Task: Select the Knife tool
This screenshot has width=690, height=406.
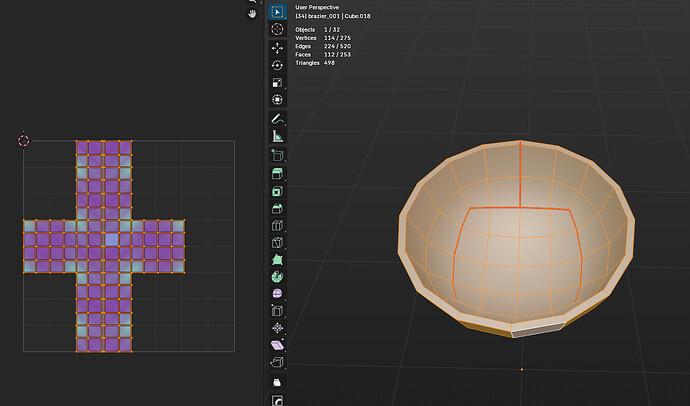Action: tap(277, 242)
